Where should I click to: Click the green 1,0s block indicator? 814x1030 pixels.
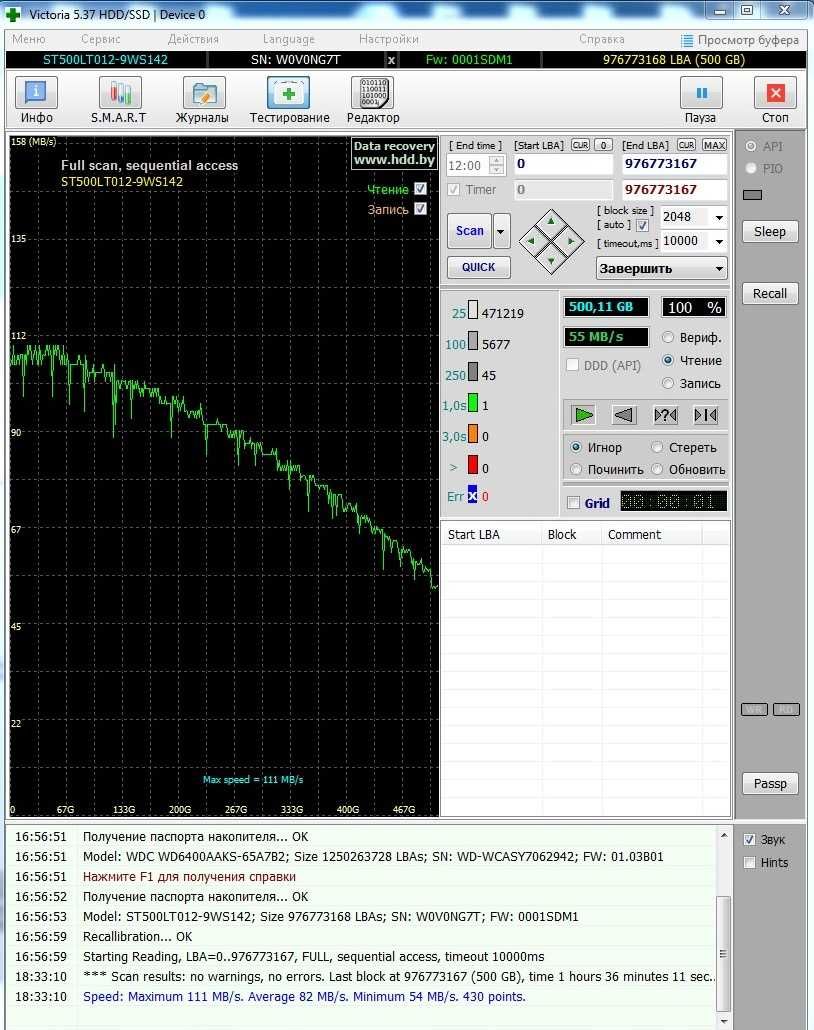click(x=472, y=403)
